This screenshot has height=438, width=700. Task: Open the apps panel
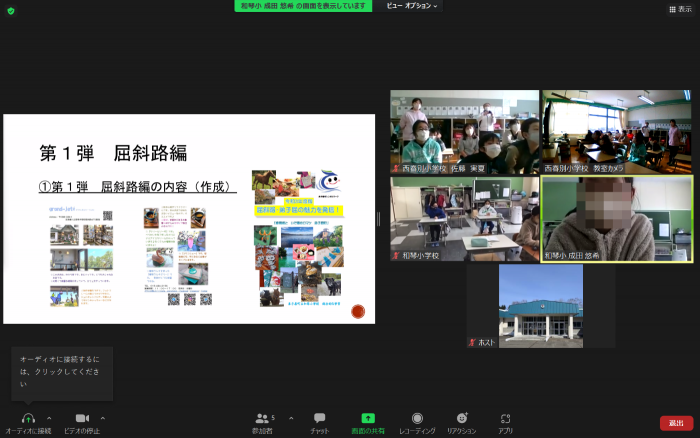[x=506, y=418]
